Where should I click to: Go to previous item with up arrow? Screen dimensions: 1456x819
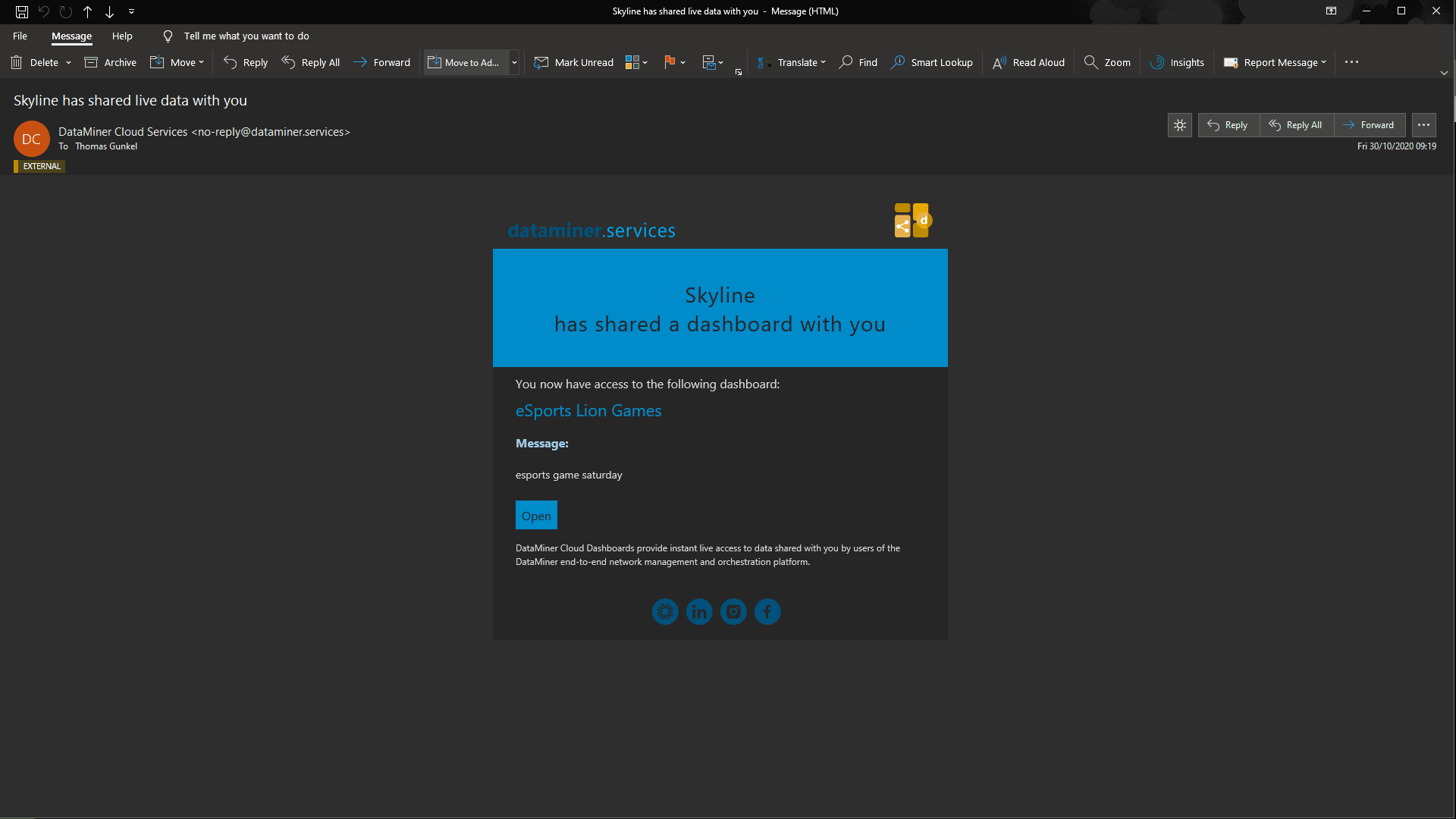click(x=88, y=11)
